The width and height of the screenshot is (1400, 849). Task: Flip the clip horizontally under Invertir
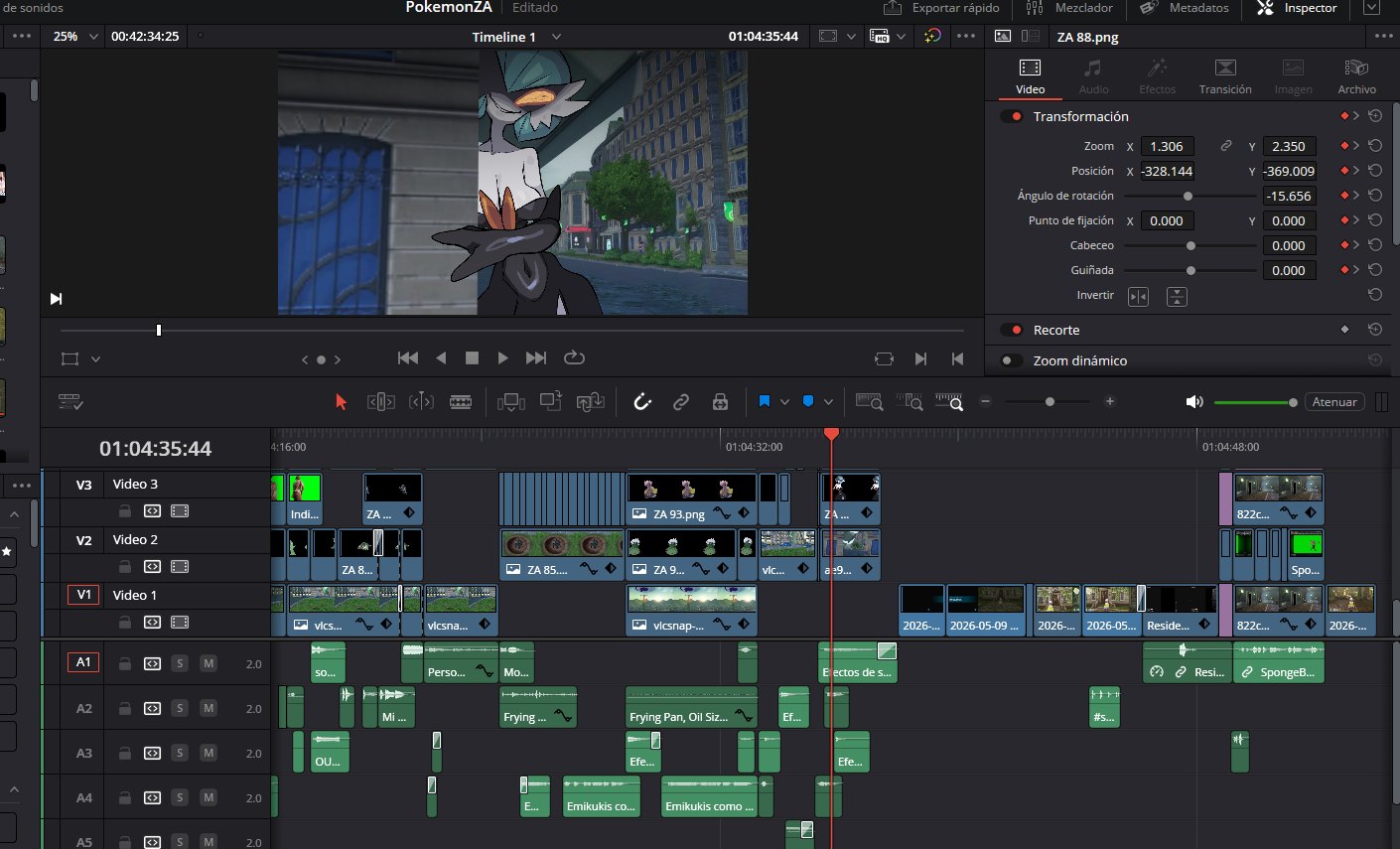coord(1139,296)
